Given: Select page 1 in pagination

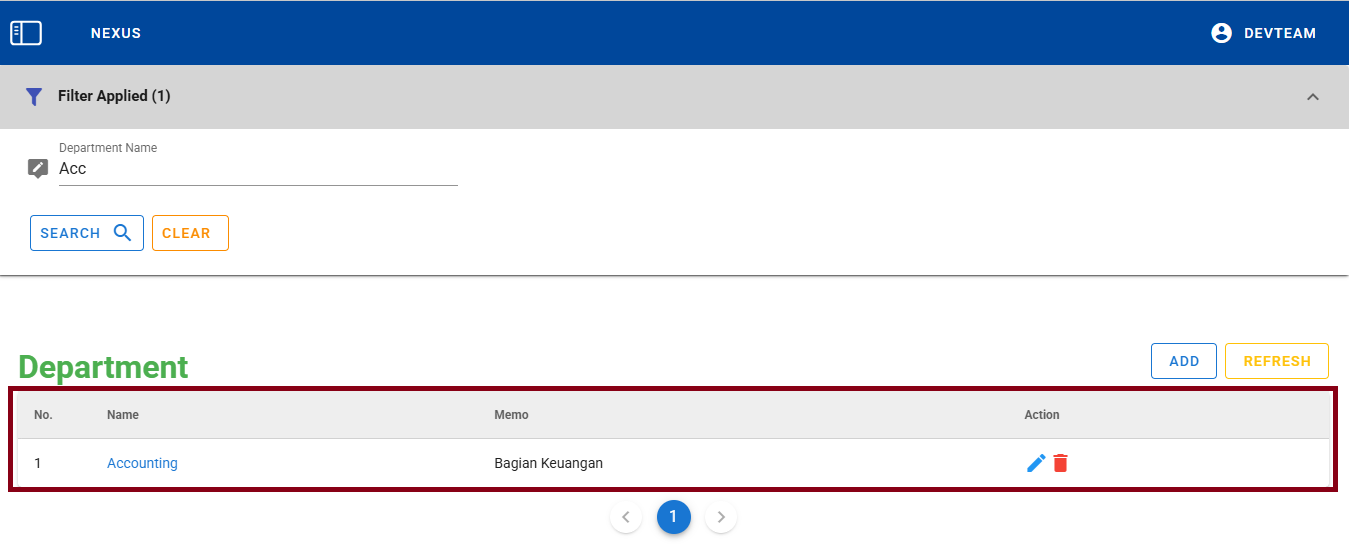Looking at the screenshot, I should 673,517.
